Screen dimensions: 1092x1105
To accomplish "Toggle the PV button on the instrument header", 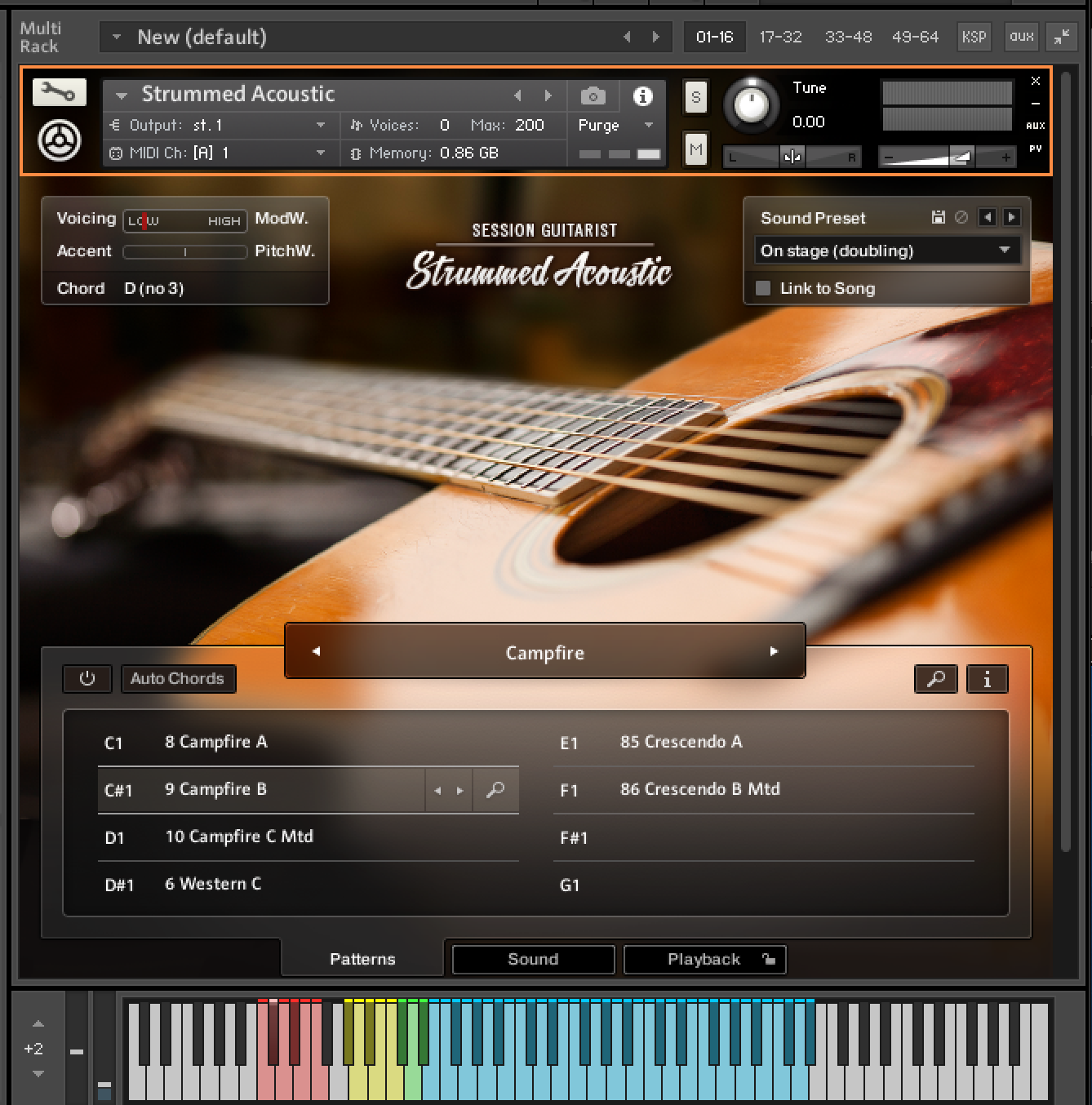I will point(1036,149).
